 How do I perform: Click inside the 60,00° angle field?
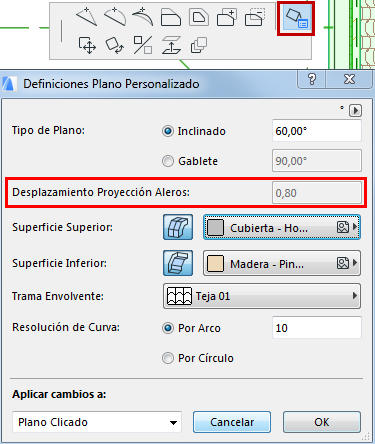[317, 131]
